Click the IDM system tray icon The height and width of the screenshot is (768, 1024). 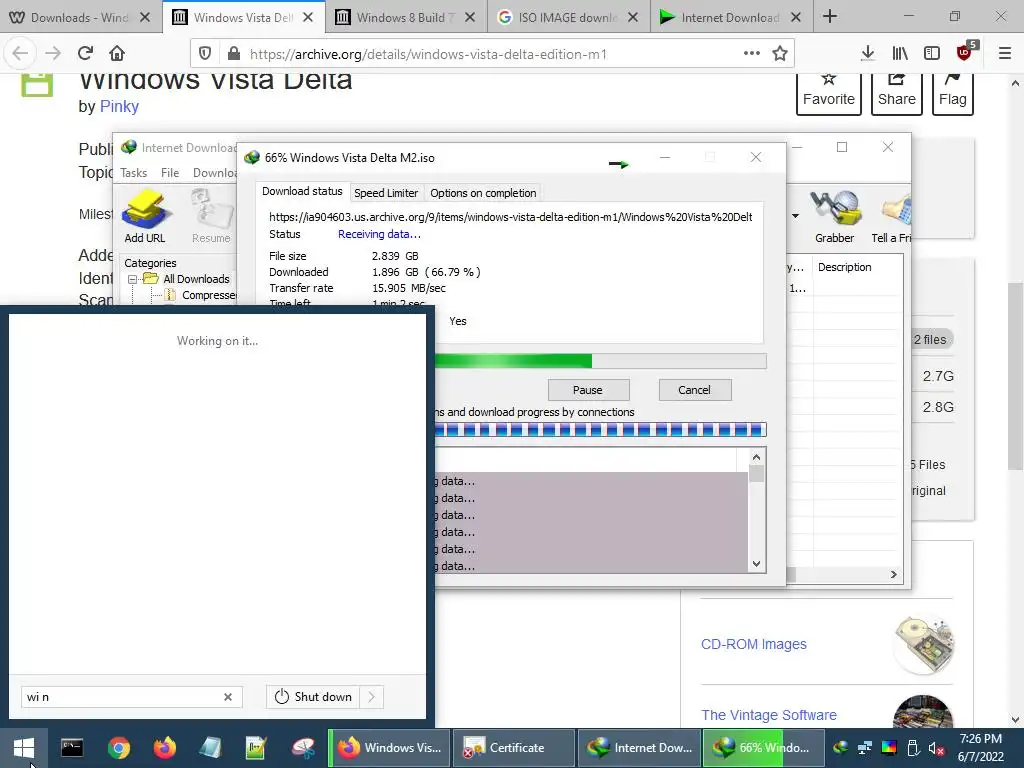841,748
